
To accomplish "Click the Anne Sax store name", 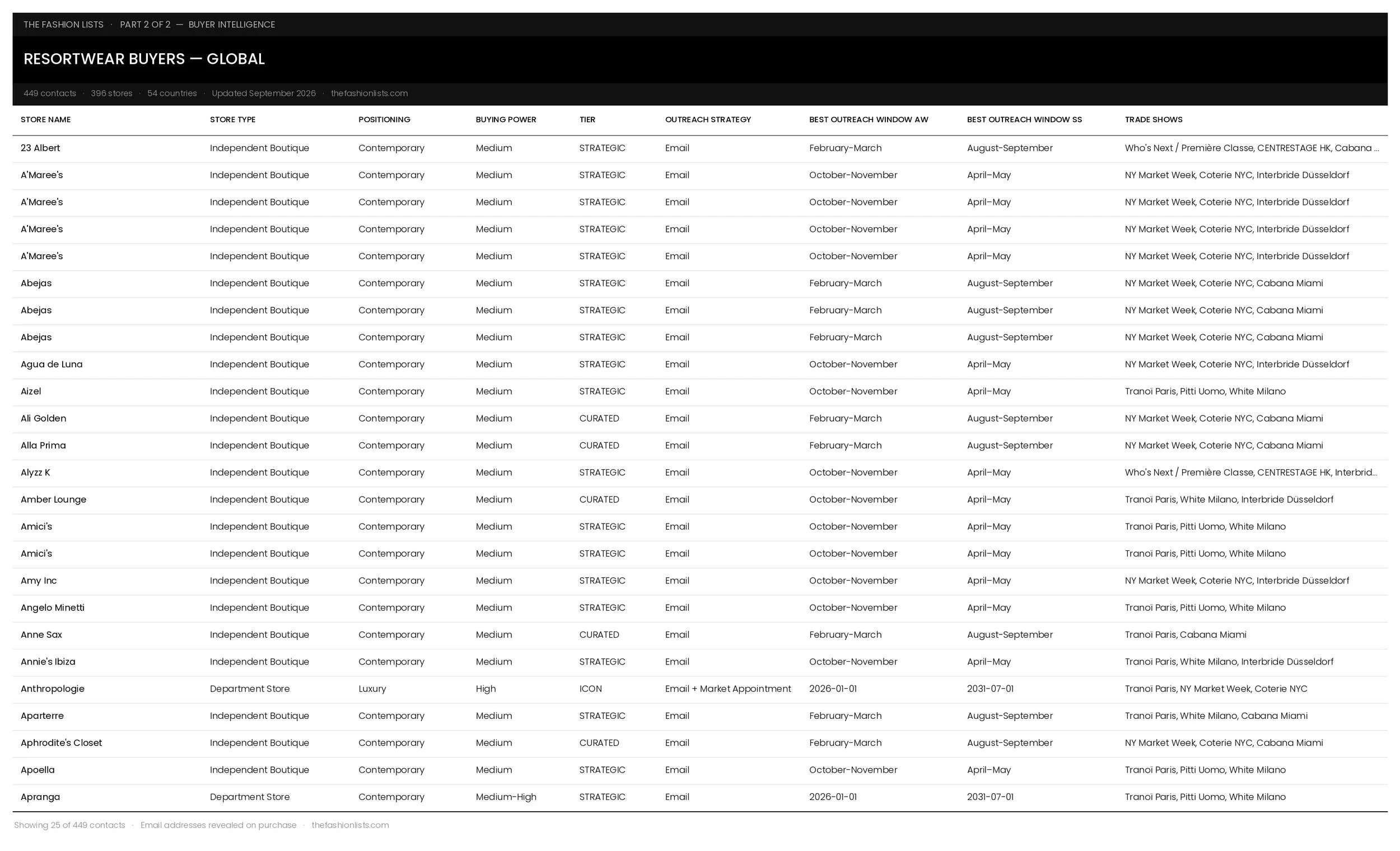I will click(x=41, y=634).
